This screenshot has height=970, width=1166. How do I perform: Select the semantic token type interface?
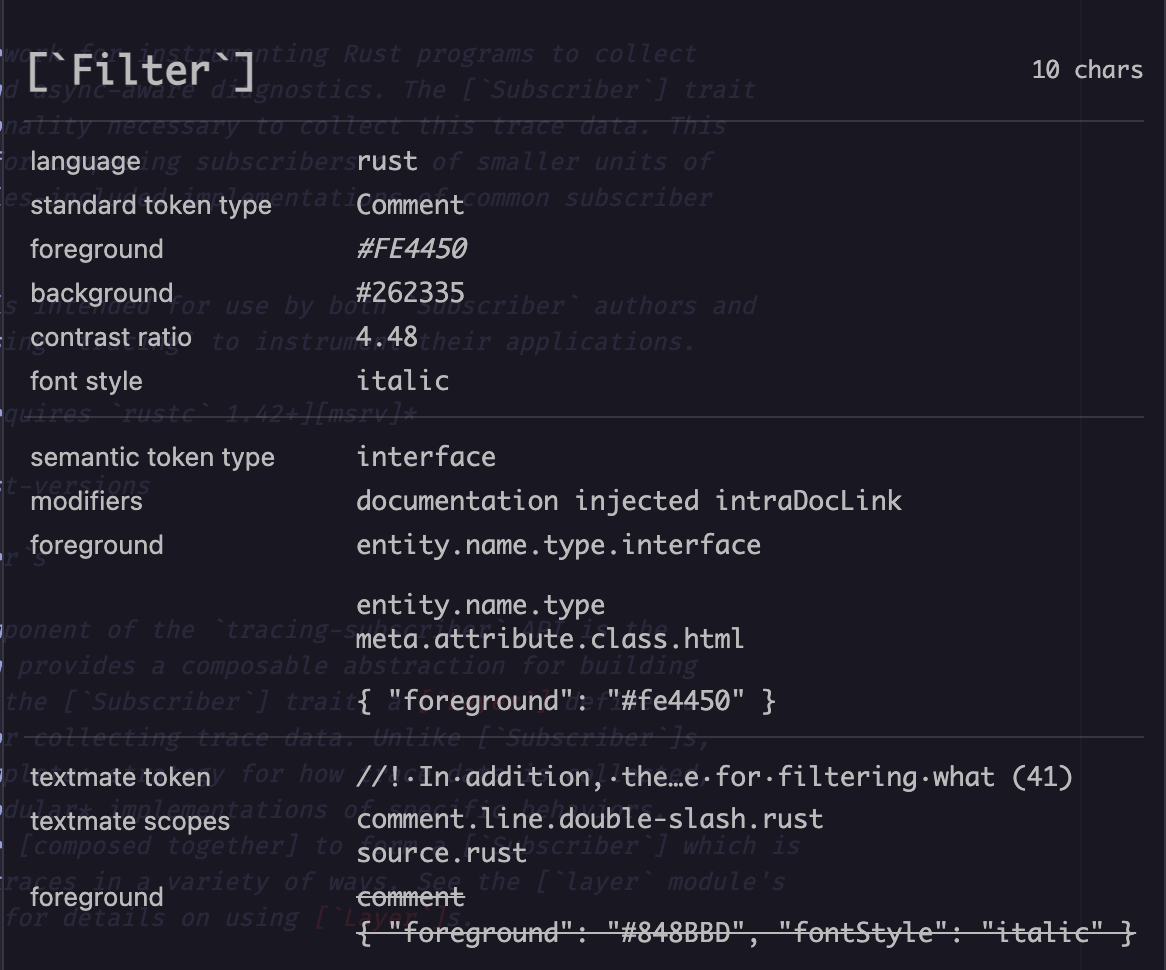426,457
